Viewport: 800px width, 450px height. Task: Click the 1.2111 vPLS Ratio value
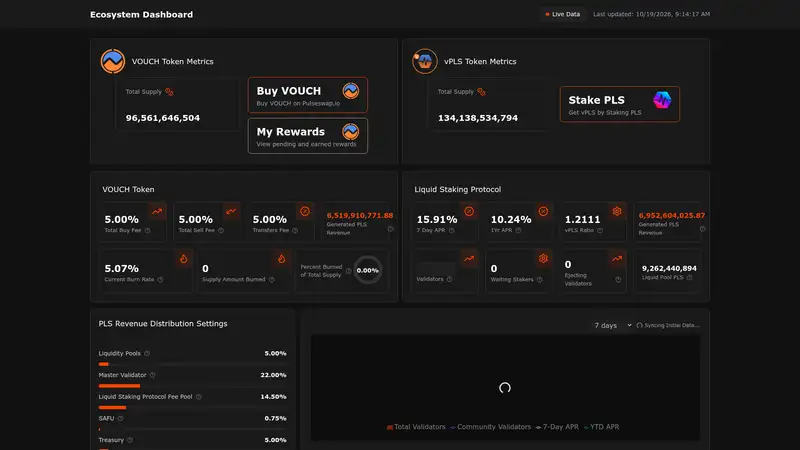[x=582, y=219]
